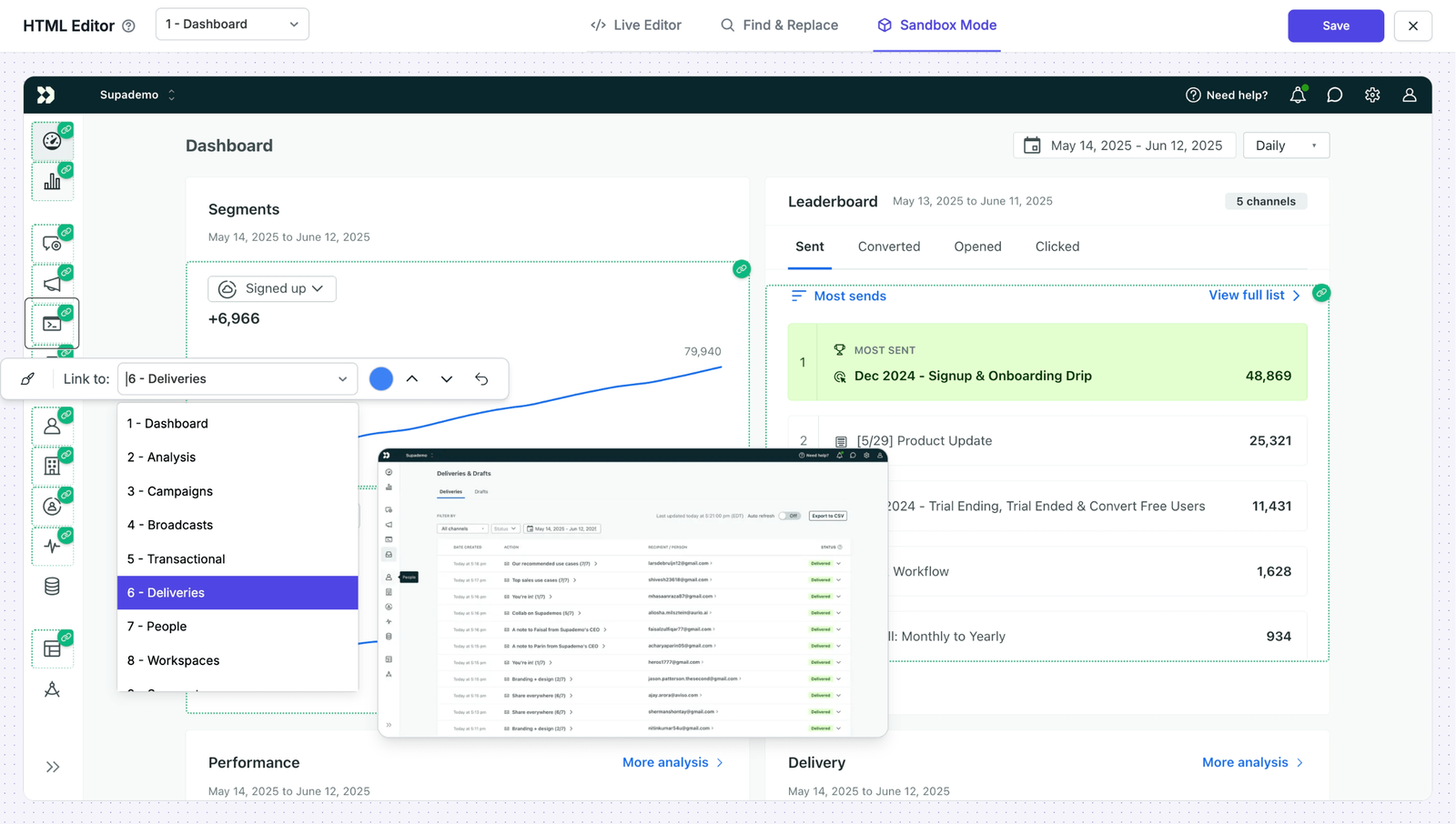The height and width of the screenshot is (824, 1456).
Task: Click the paintbrush style icon beside Link to
Action: 28,379
